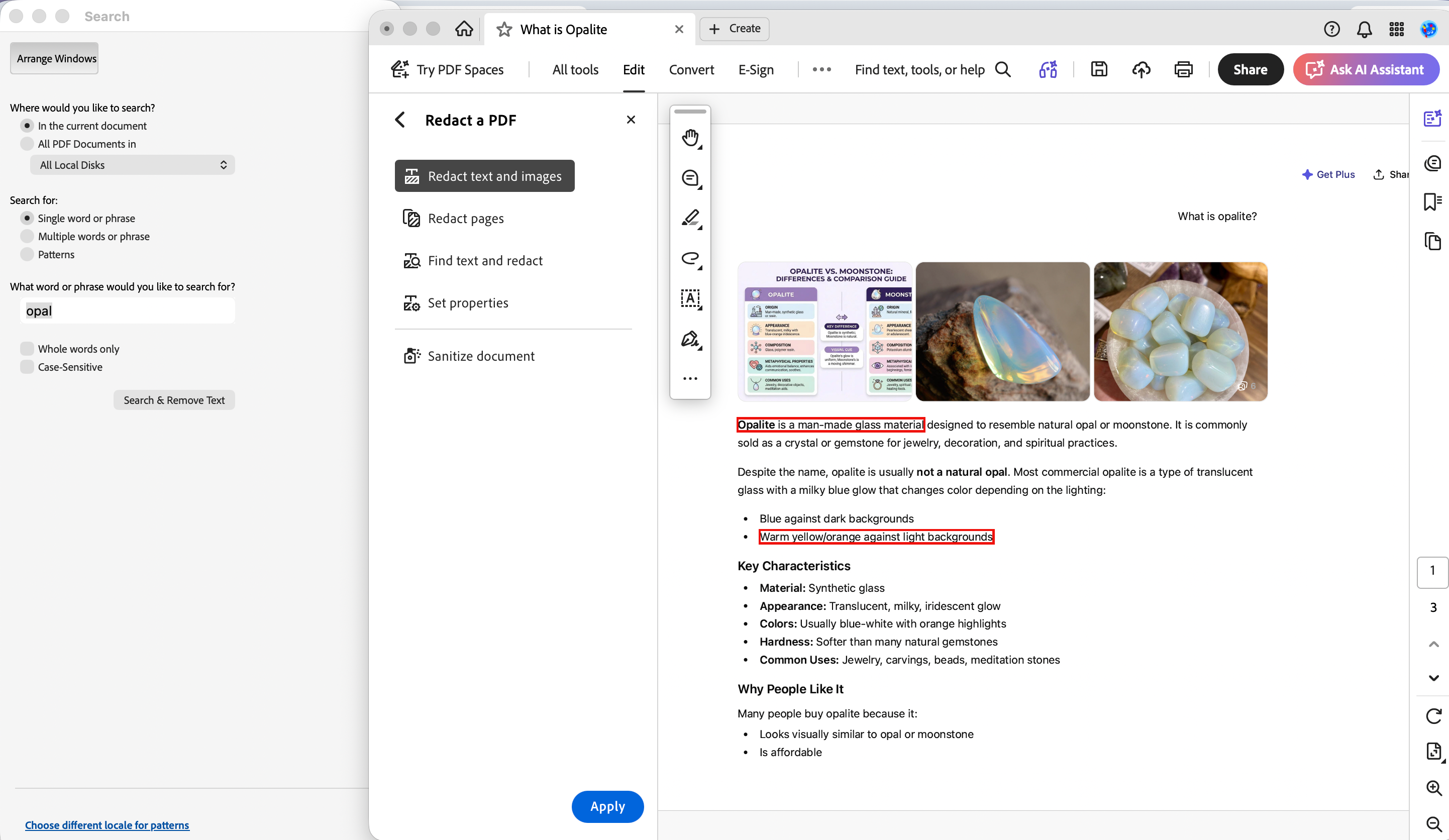Image resolution: width=1449 pixels, height=840 pixels.
Task: Select Redact pages option
Action: 454,219
